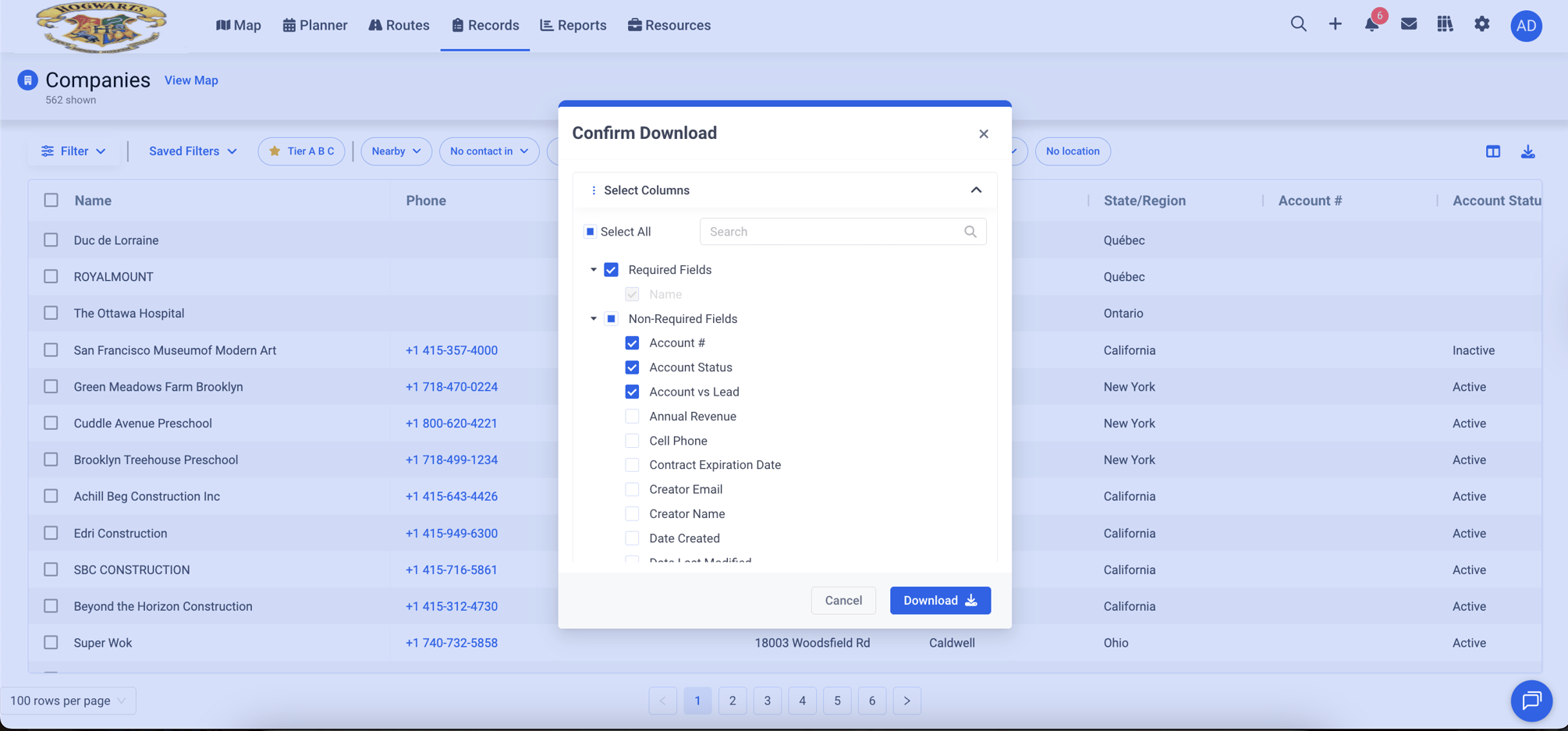Select the Duc de Lorraine row checkbox
The width and height of the screenshot is (1568, 731).
coord(51,240)
